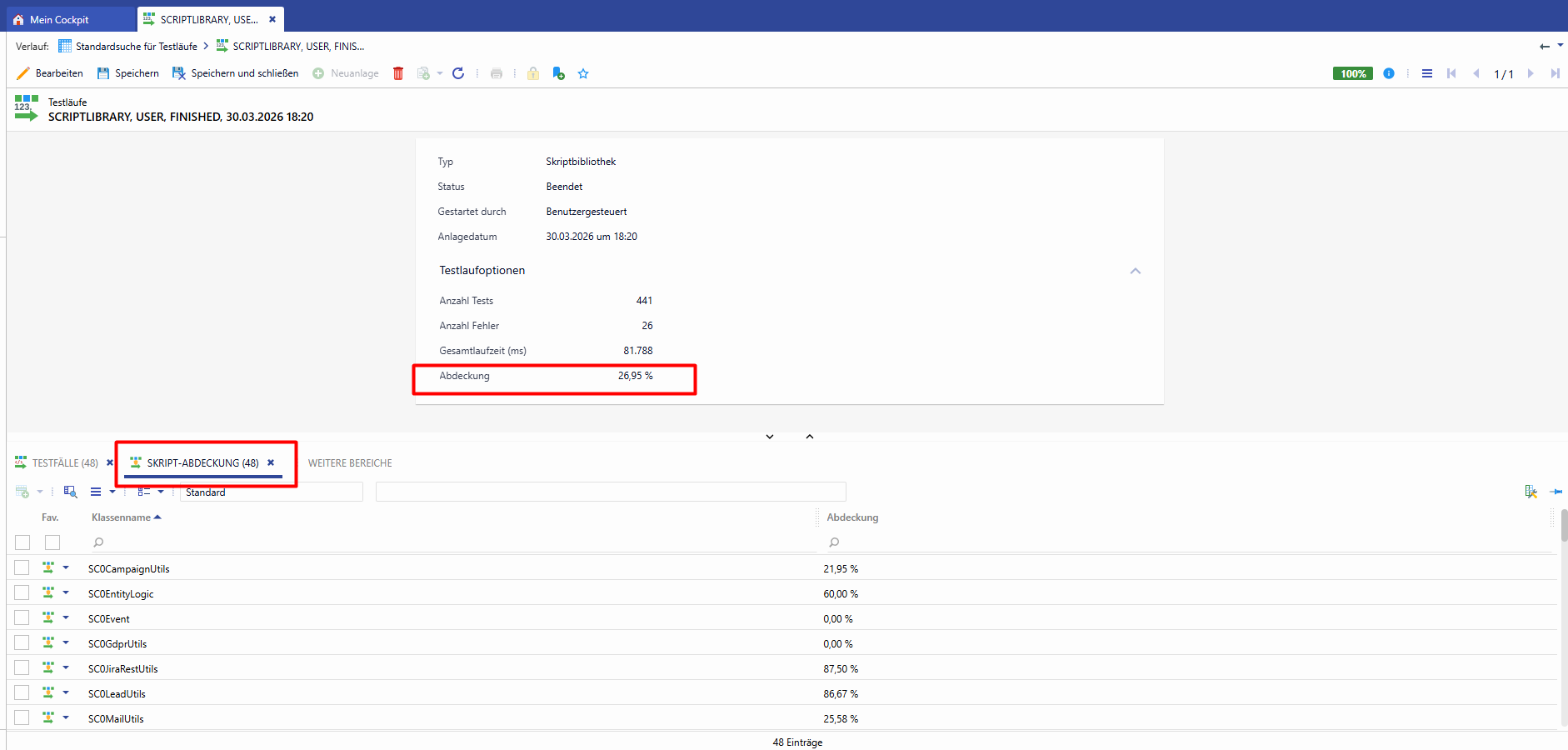Open the WEITERE BEREICHE tab
This screenshot has width=1568, height=750.
click(350, 463)
